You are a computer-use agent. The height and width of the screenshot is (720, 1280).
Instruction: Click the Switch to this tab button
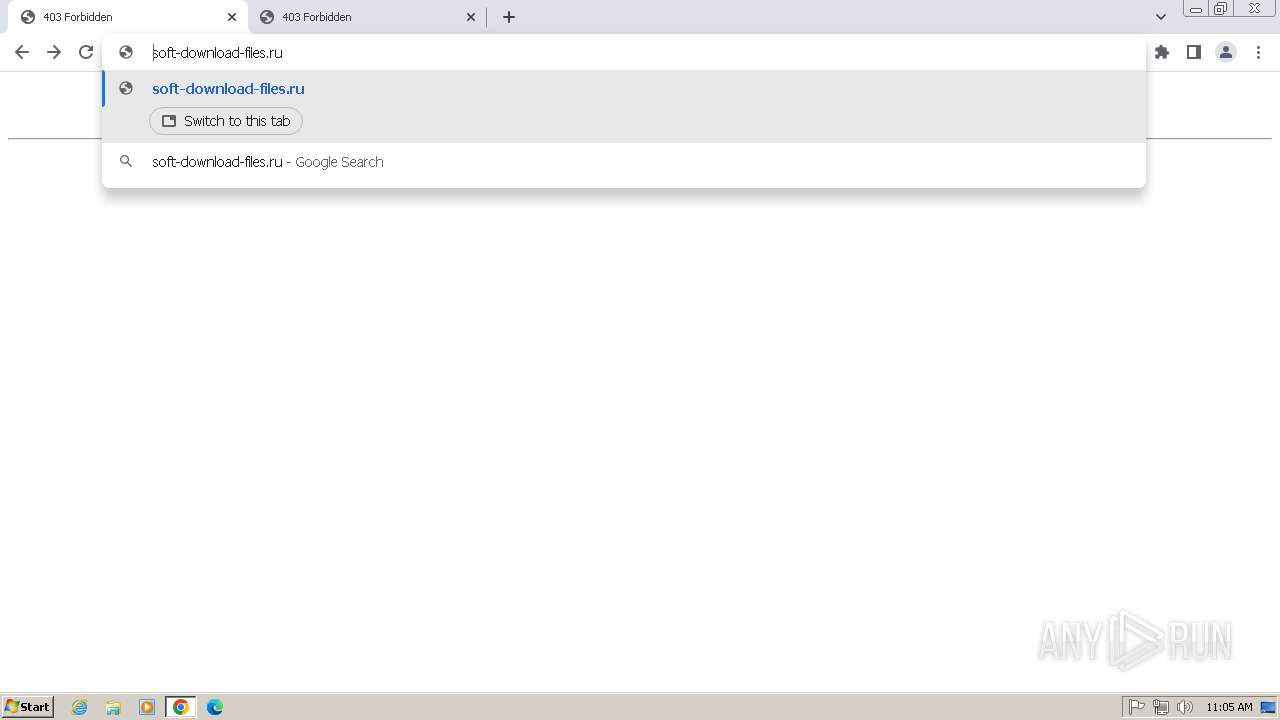[x=226, y=121]
